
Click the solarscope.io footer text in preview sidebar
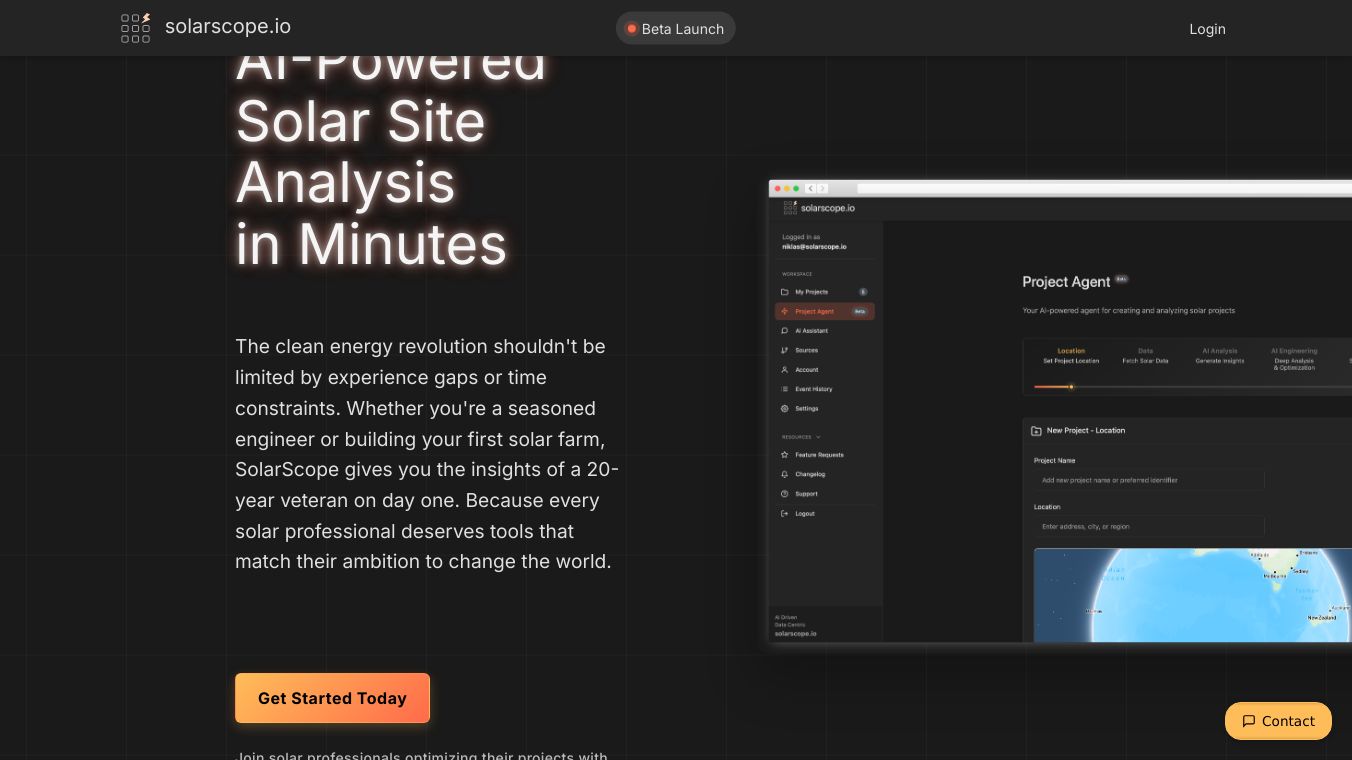click(796, 633)
